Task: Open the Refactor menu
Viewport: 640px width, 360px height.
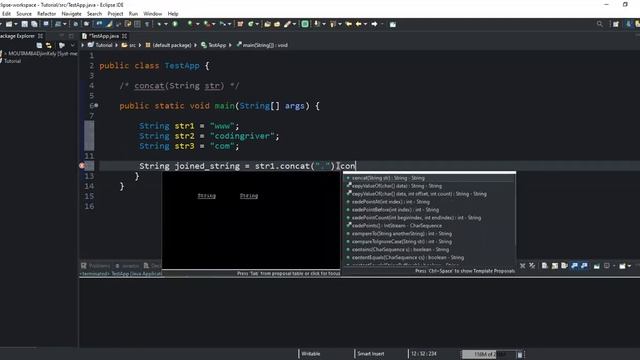Action: 47,14
